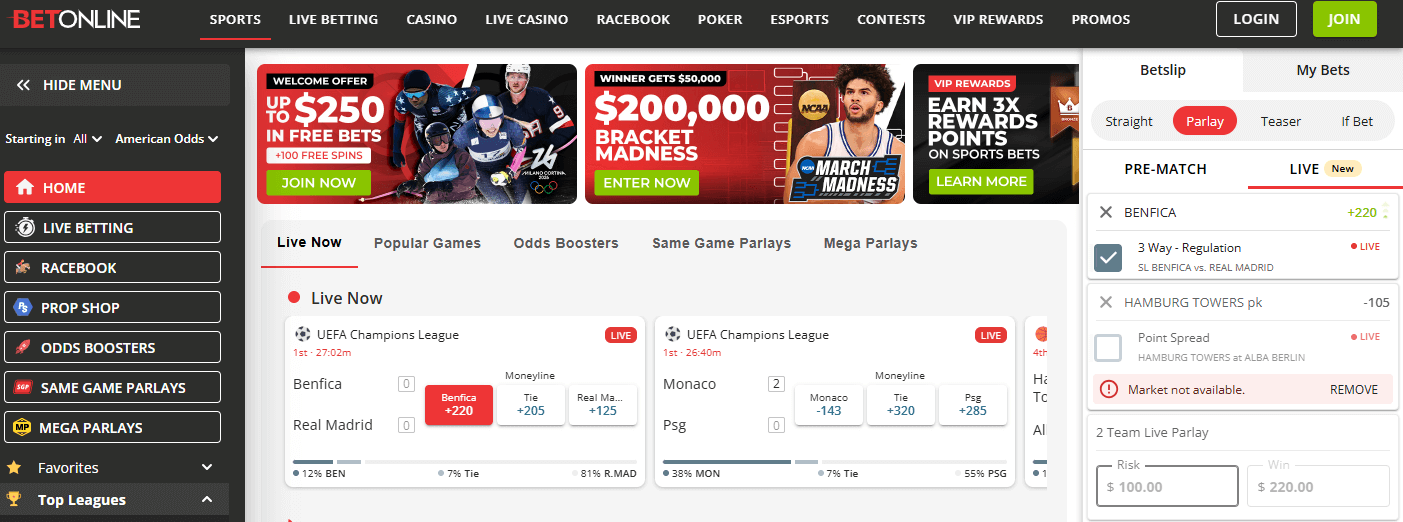Click the Racebook horse icon
Screen dimensions: 1403x522
click(x=23, y=268)
